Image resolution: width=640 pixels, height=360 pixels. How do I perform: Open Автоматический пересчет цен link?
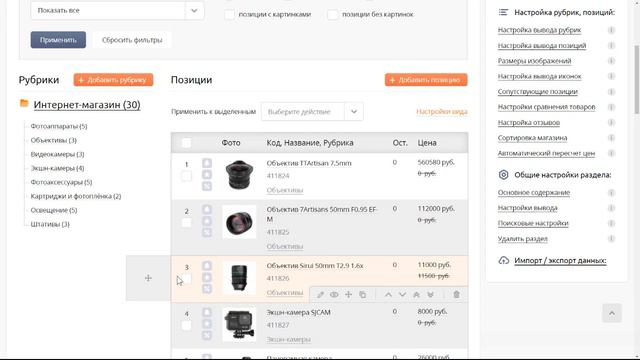point(546,153)
